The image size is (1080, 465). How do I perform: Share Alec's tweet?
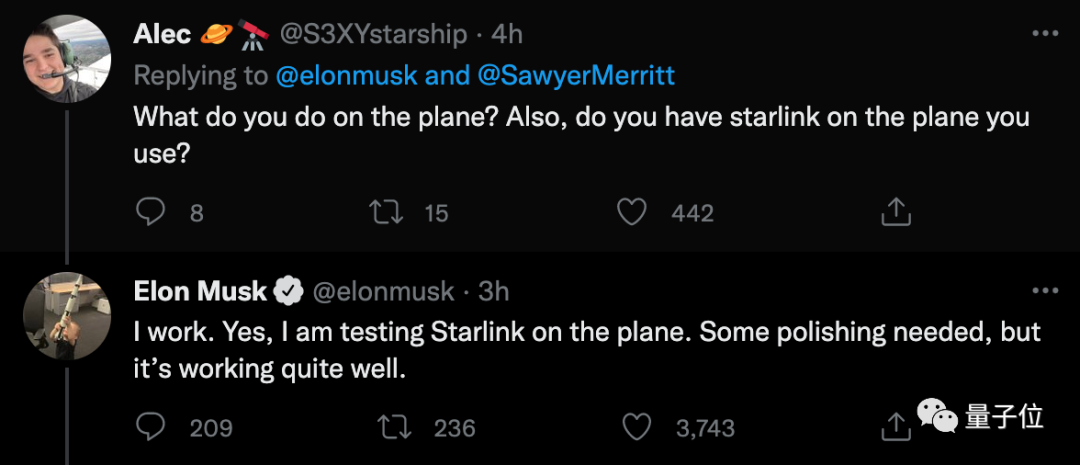[x=894, y=212]
